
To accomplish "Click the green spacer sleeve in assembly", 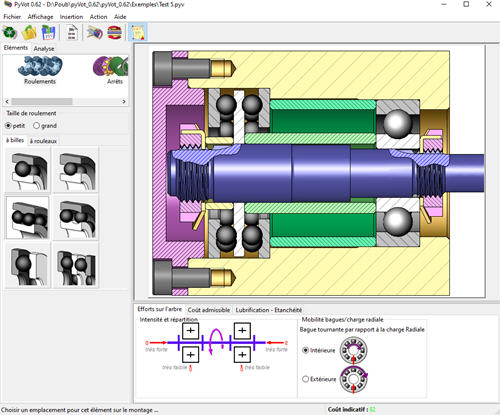I will [323, 121].
